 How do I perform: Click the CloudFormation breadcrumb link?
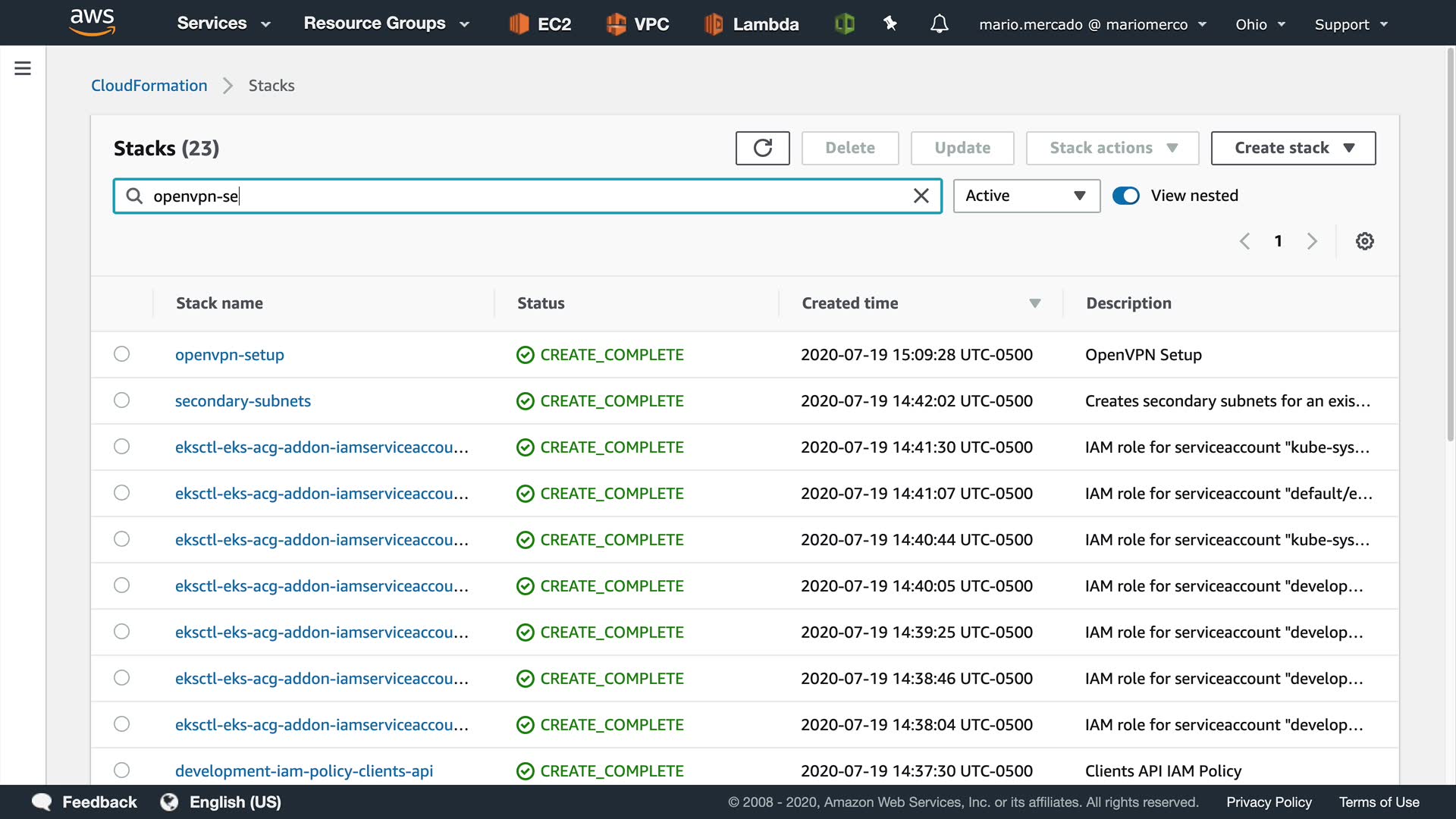[x=149, y=86]
